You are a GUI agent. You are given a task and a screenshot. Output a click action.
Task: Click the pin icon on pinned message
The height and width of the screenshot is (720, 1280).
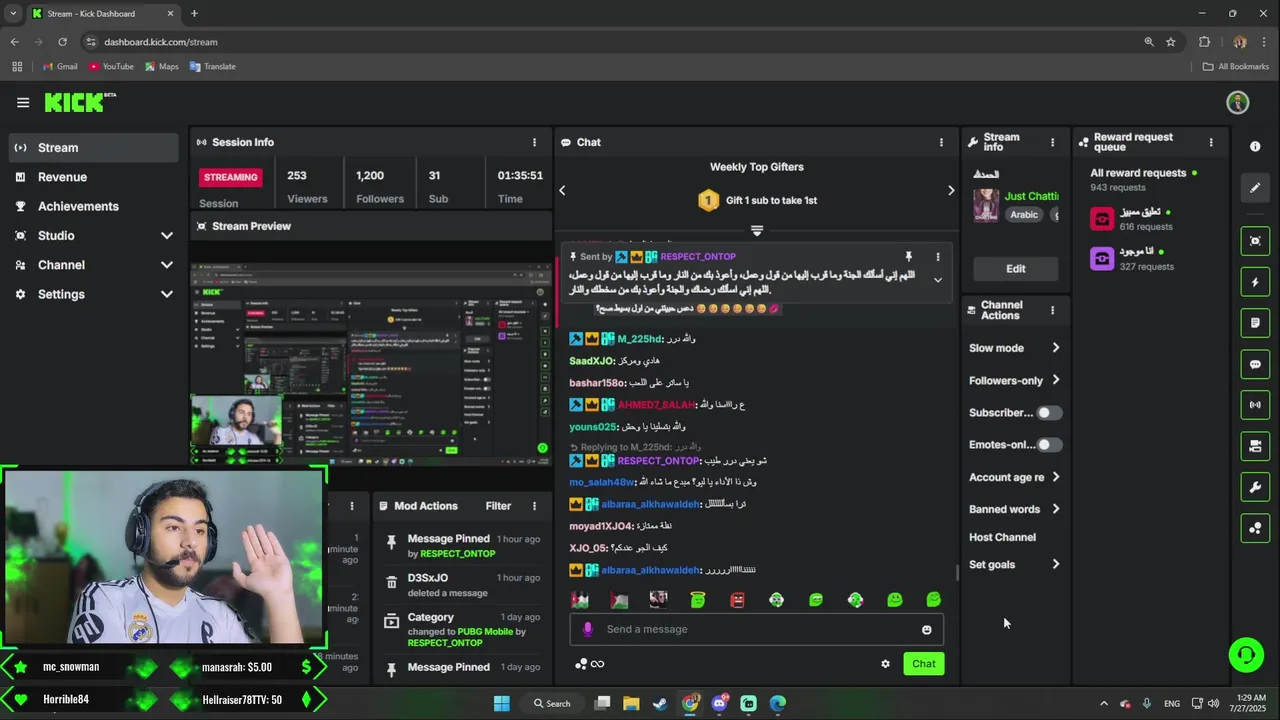point(908,257)
